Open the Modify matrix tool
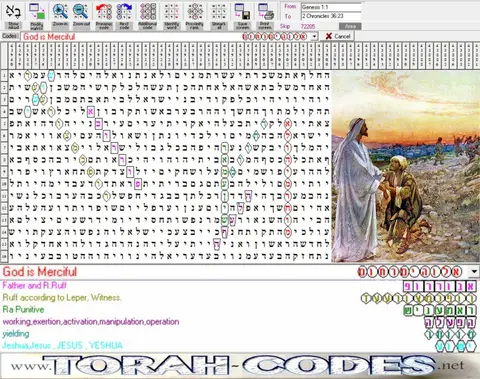 (37, 16)
